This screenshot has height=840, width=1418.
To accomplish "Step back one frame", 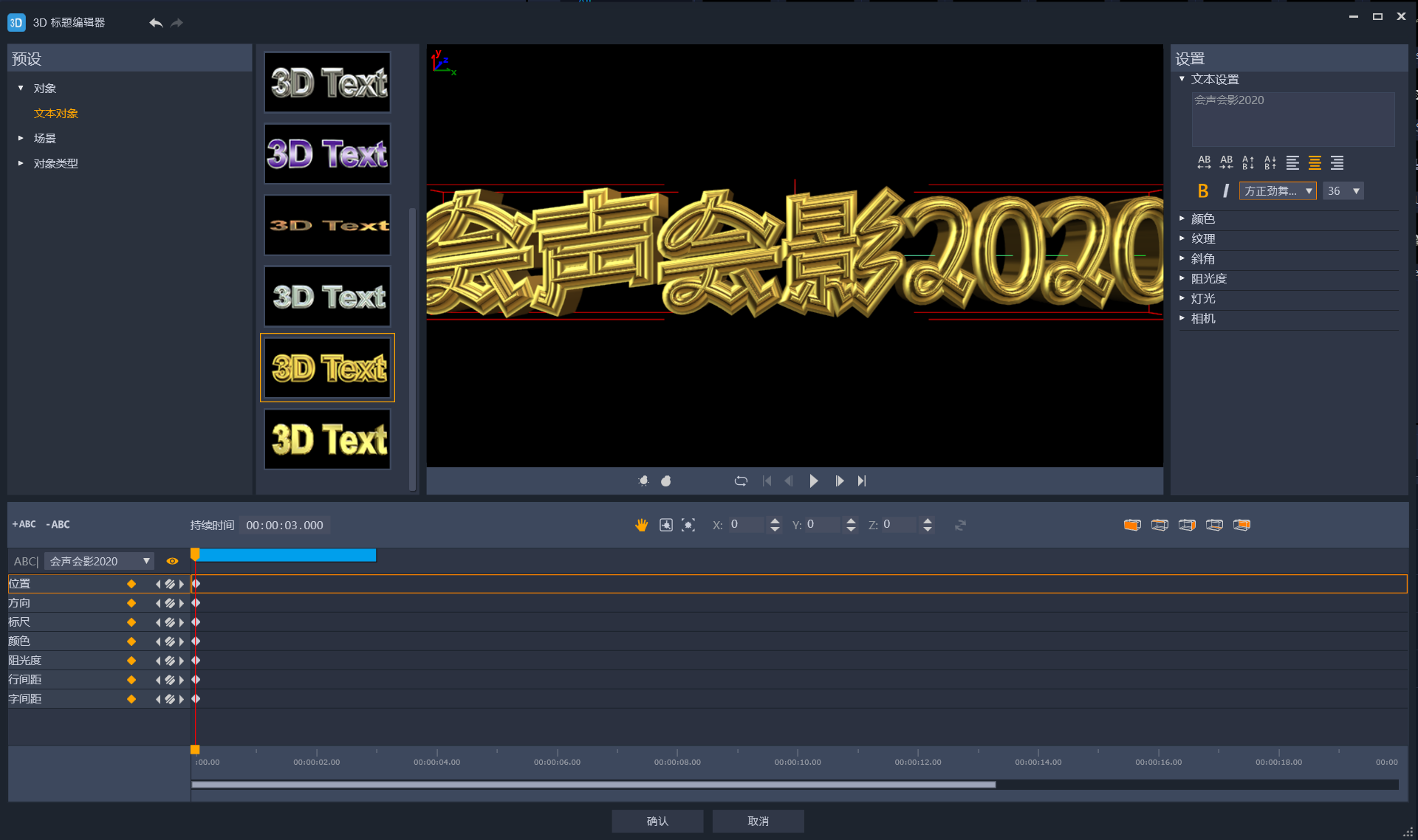I will pos(789,481).
